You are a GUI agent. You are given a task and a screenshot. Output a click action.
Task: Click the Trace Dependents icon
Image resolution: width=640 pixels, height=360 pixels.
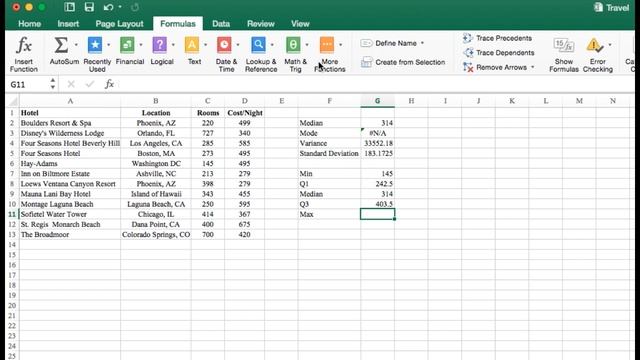468,53
